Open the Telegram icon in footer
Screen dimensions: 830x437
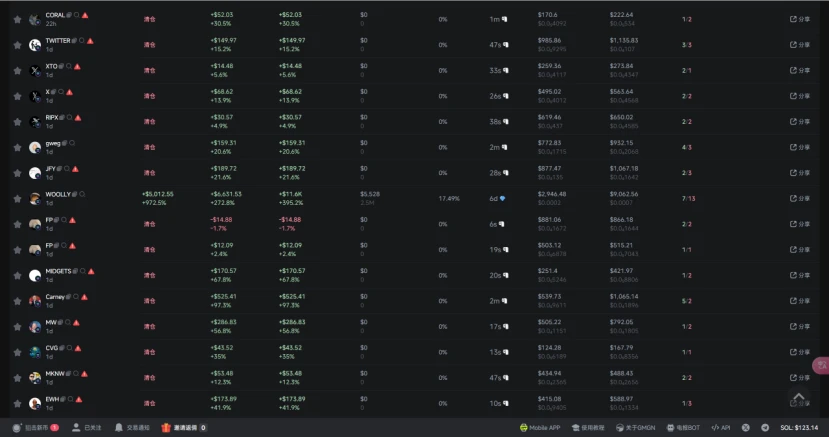click(765, 427)
